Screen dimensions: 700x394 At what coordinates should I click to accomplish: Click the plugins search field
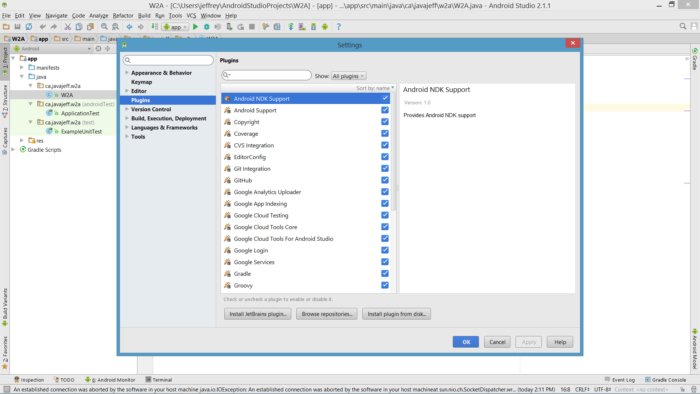click(x=267, y=75)
